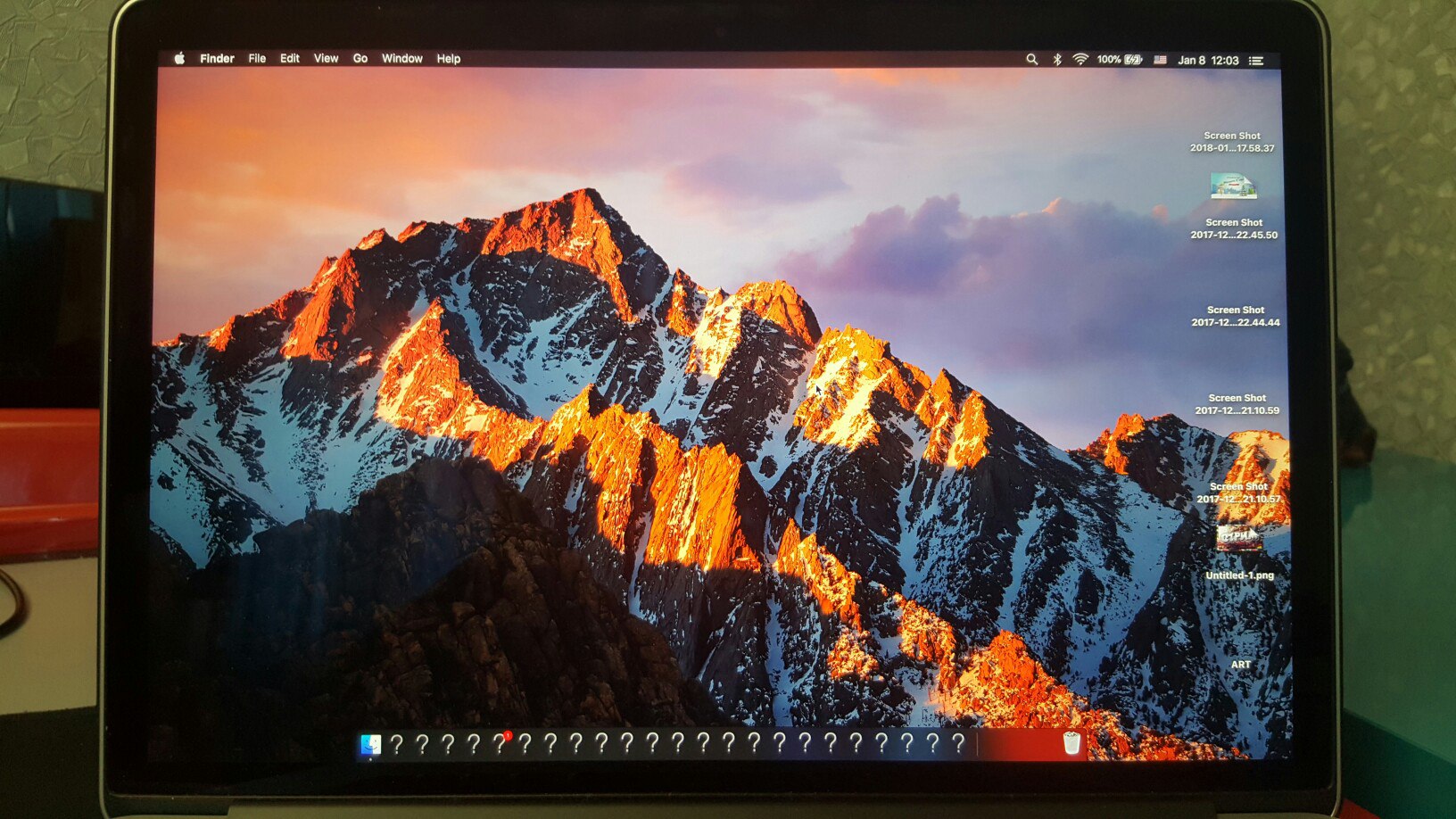Click the Dock question mark with red badge
The image size is (1456, 819).
[500, 743]
